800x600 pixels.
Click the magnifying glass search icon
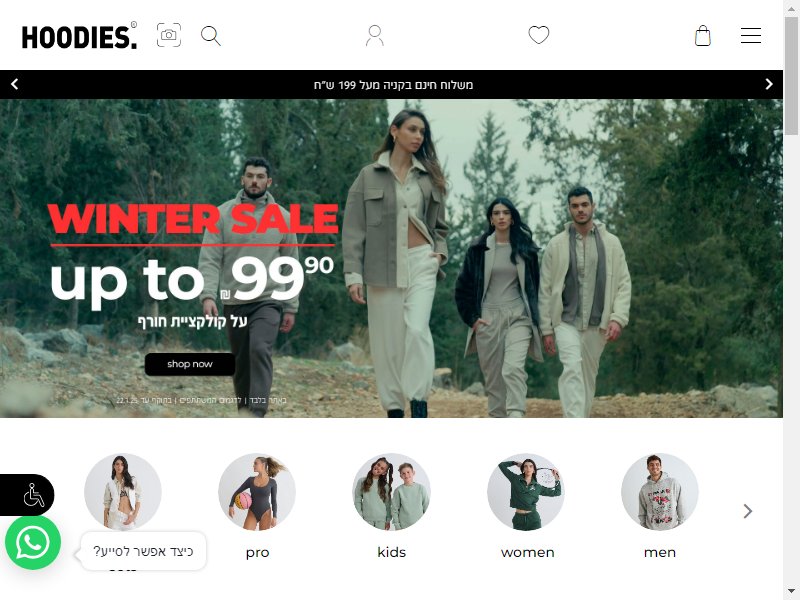[x=211, y=36]
